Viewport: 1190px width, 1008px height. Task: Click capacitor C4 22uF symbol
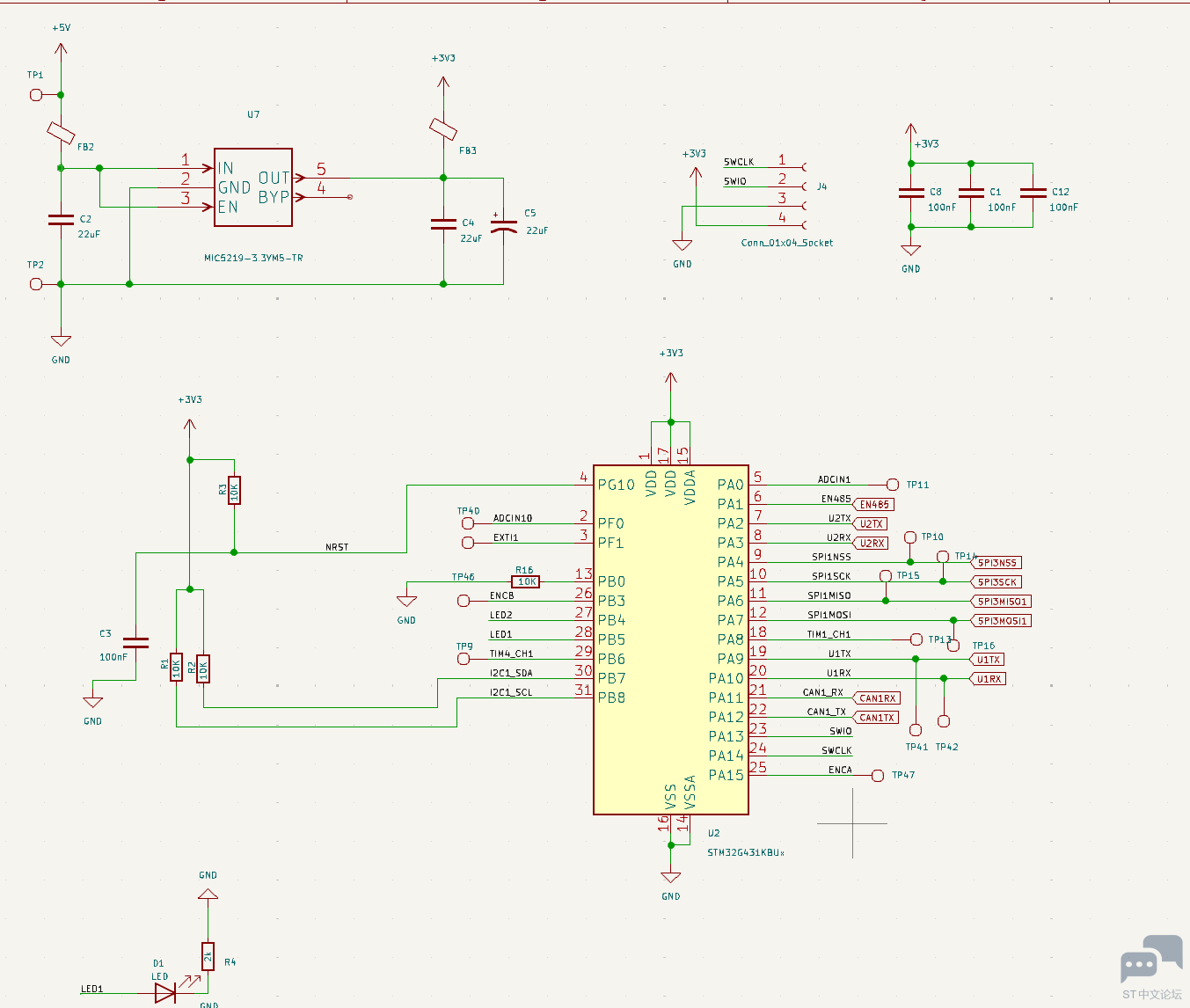click(x=443, y=223)
